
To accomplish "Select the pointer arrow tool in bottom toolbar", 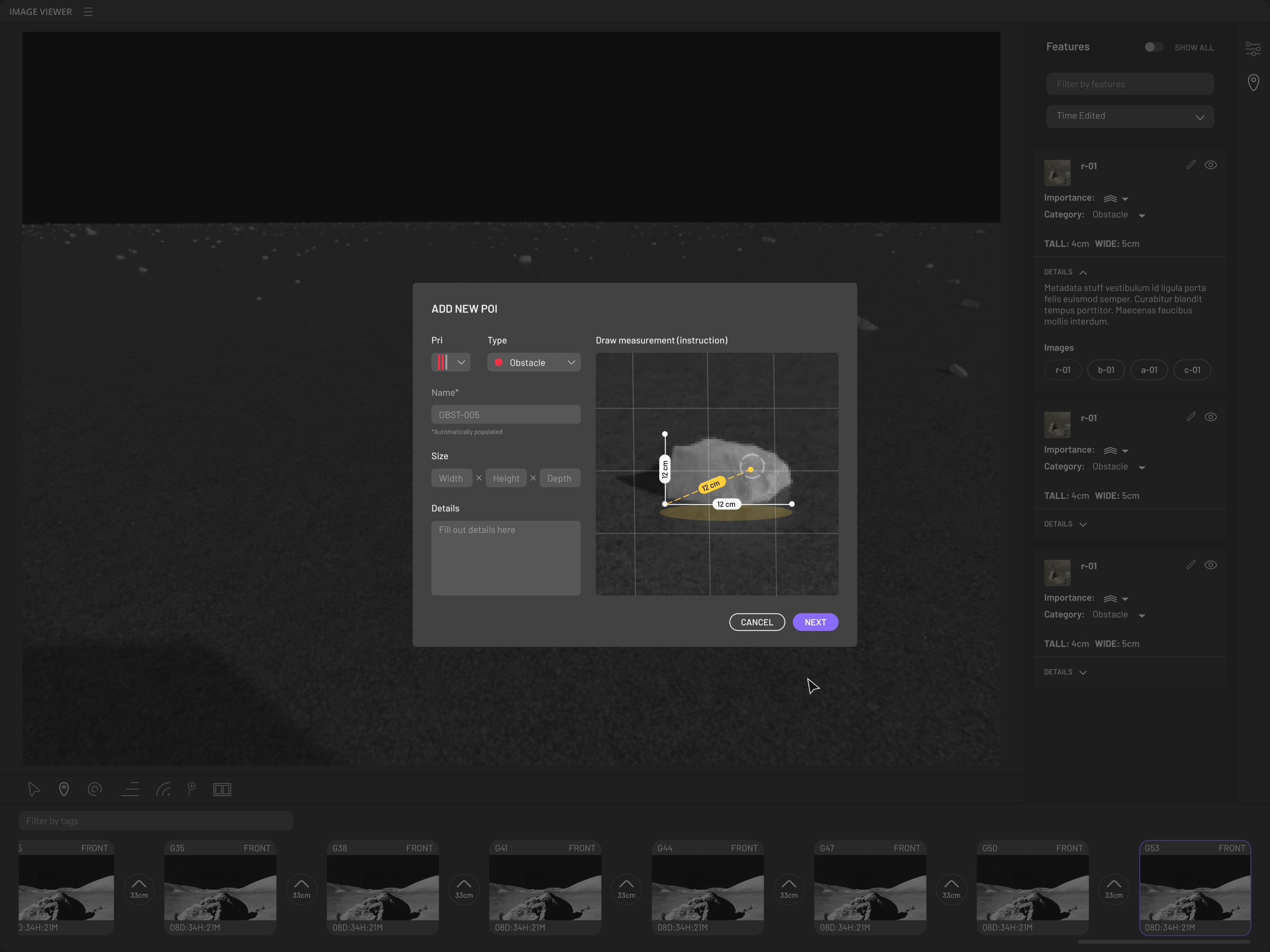I will (x=34, y=790).
